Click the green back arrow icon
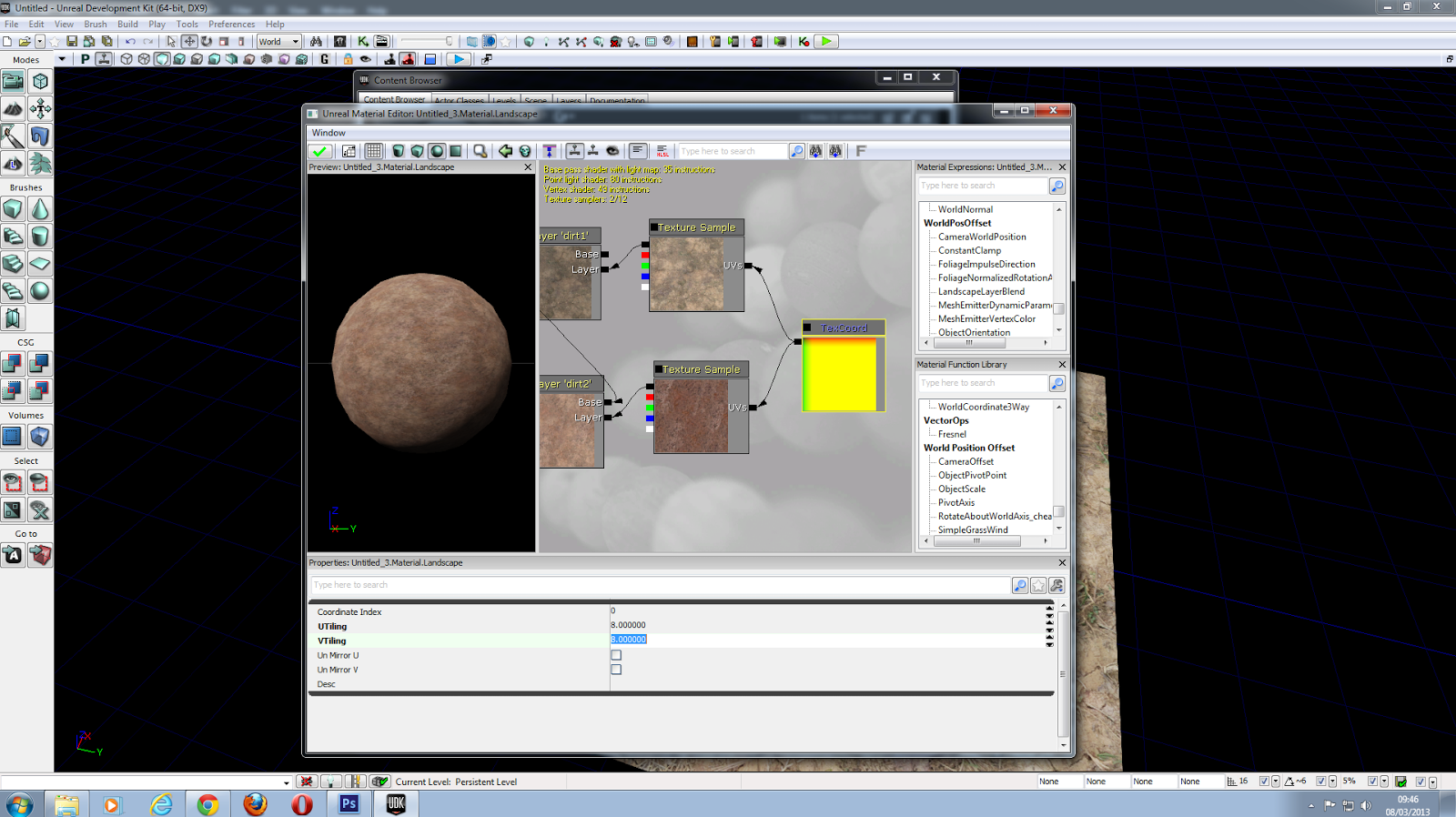Screen dimensions: 1456x817 pos(505,151)
